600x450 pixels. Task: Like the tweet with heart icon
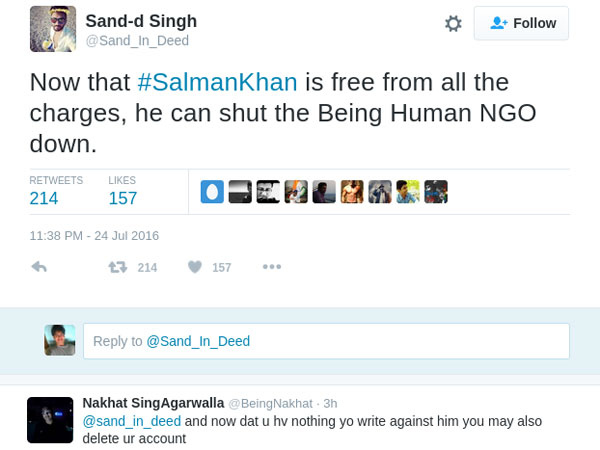pyautogui.click(x=195, y=267)
